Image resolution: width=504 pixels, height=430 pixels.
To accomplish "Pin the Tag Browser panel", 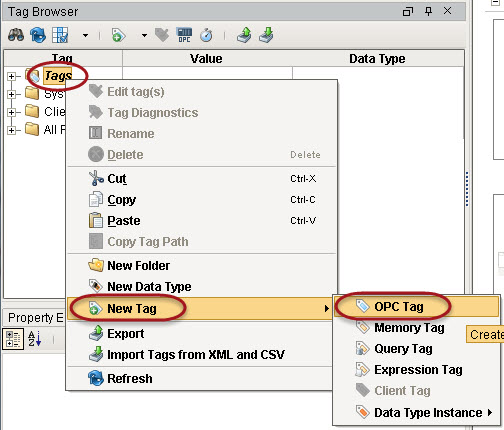I will point(429,11).
